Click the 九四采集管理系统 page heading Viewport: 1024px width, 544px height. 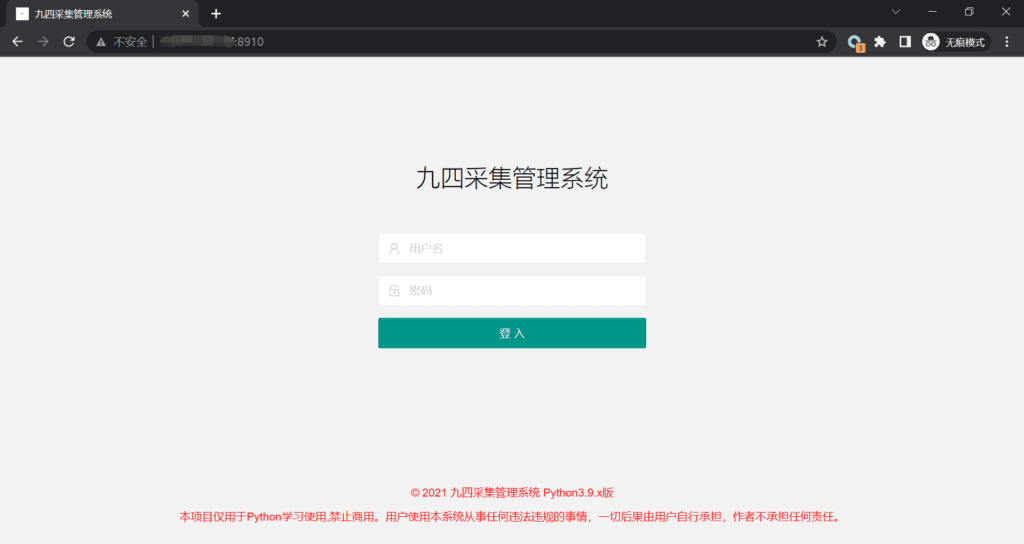512,178
